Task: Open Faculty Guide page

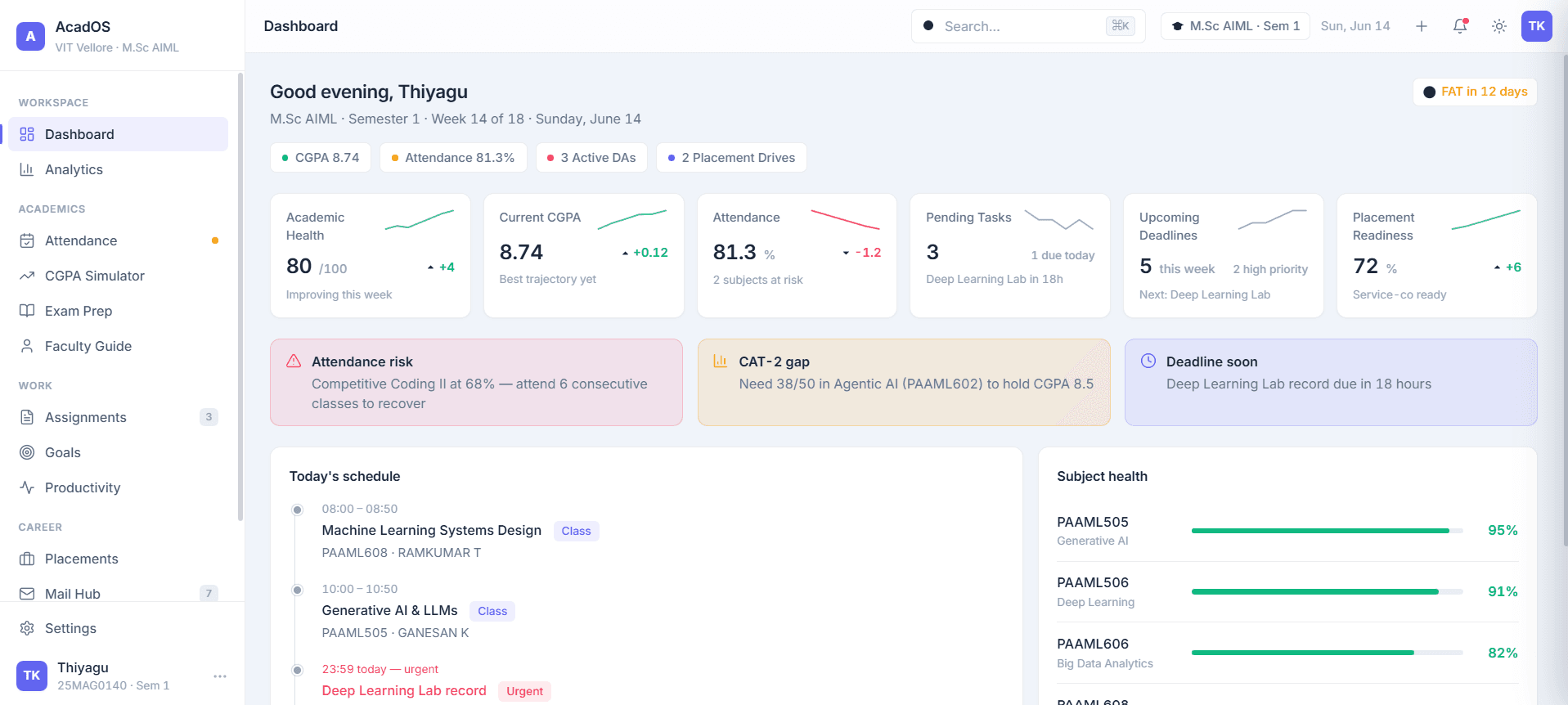Action: coord(118,346)
